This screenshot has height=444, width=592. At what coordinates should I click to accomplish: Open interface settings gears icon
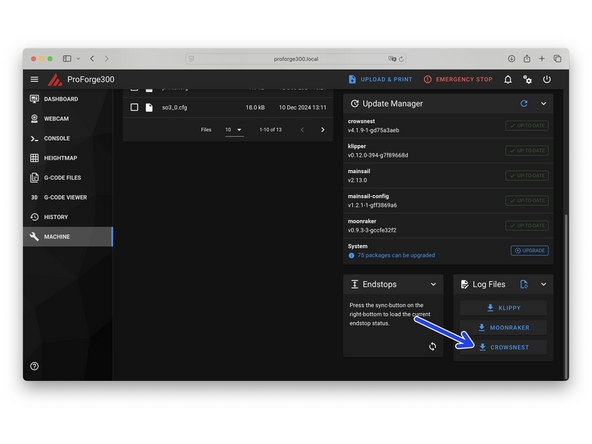coord(527,80)
